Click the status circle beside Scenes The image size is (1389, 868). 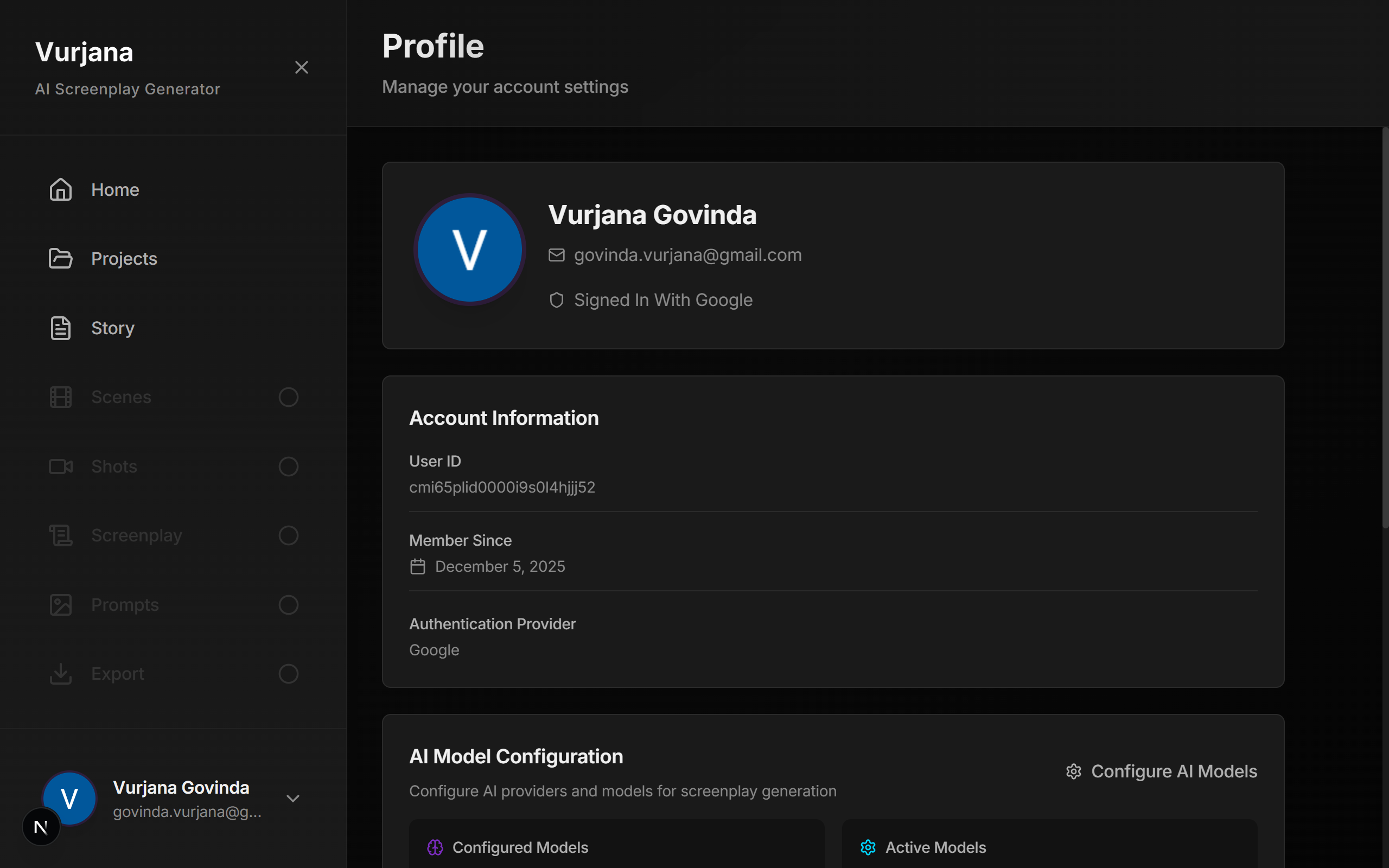288,397
